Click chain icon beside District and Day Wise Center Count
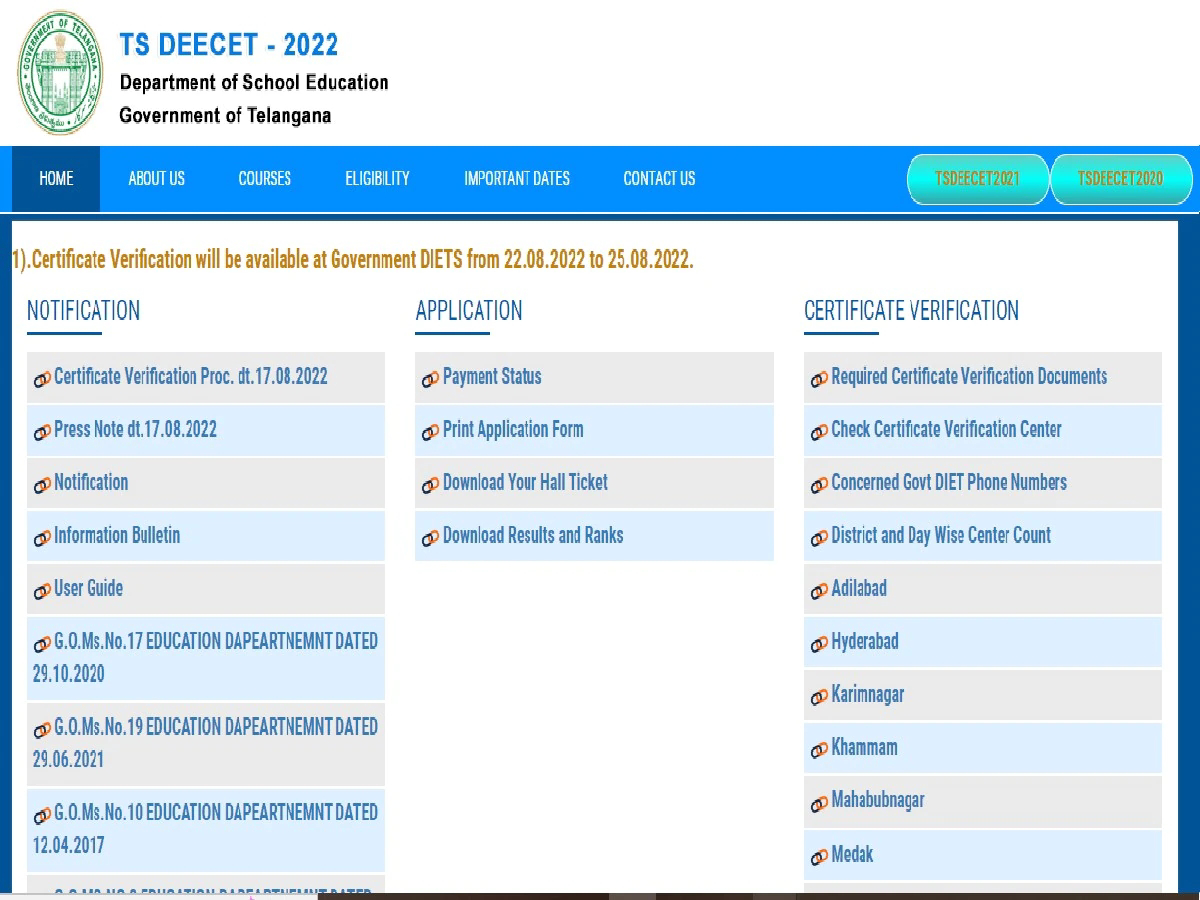The height and width of the screenshot is (900, 1200). tap(819, 538)
